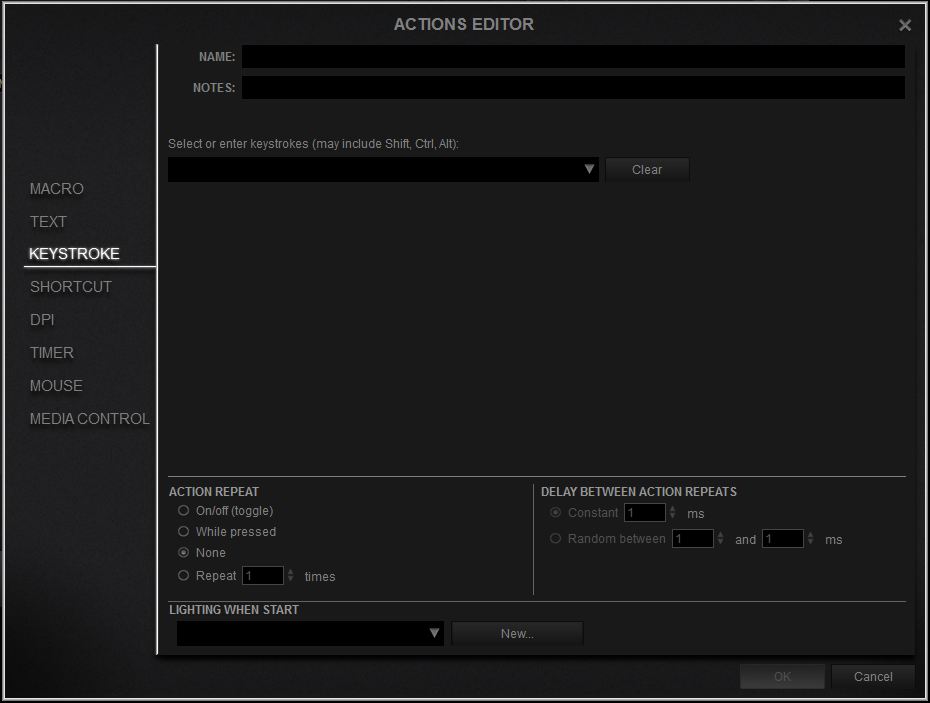The height and width of the screenshot is (703, 930).
Task: Click the Cancel button
Action: click(x=873, y=676)
